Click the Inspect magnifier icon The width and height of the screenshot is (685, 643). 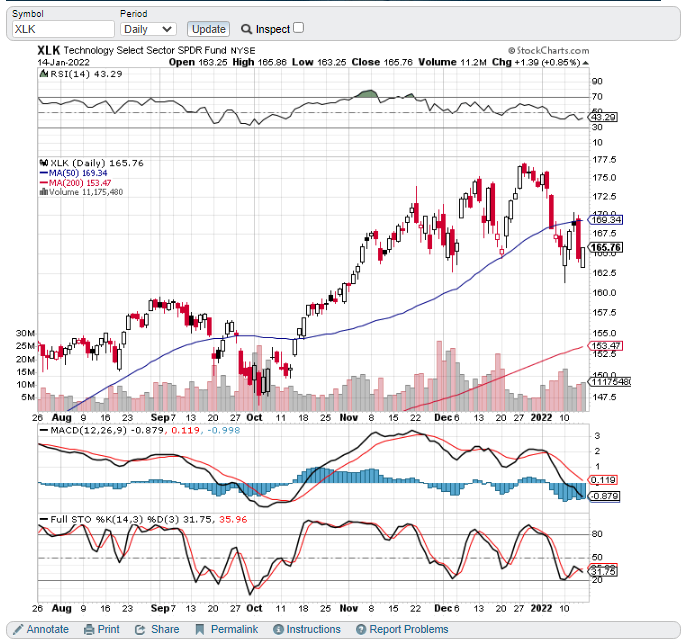246,29
